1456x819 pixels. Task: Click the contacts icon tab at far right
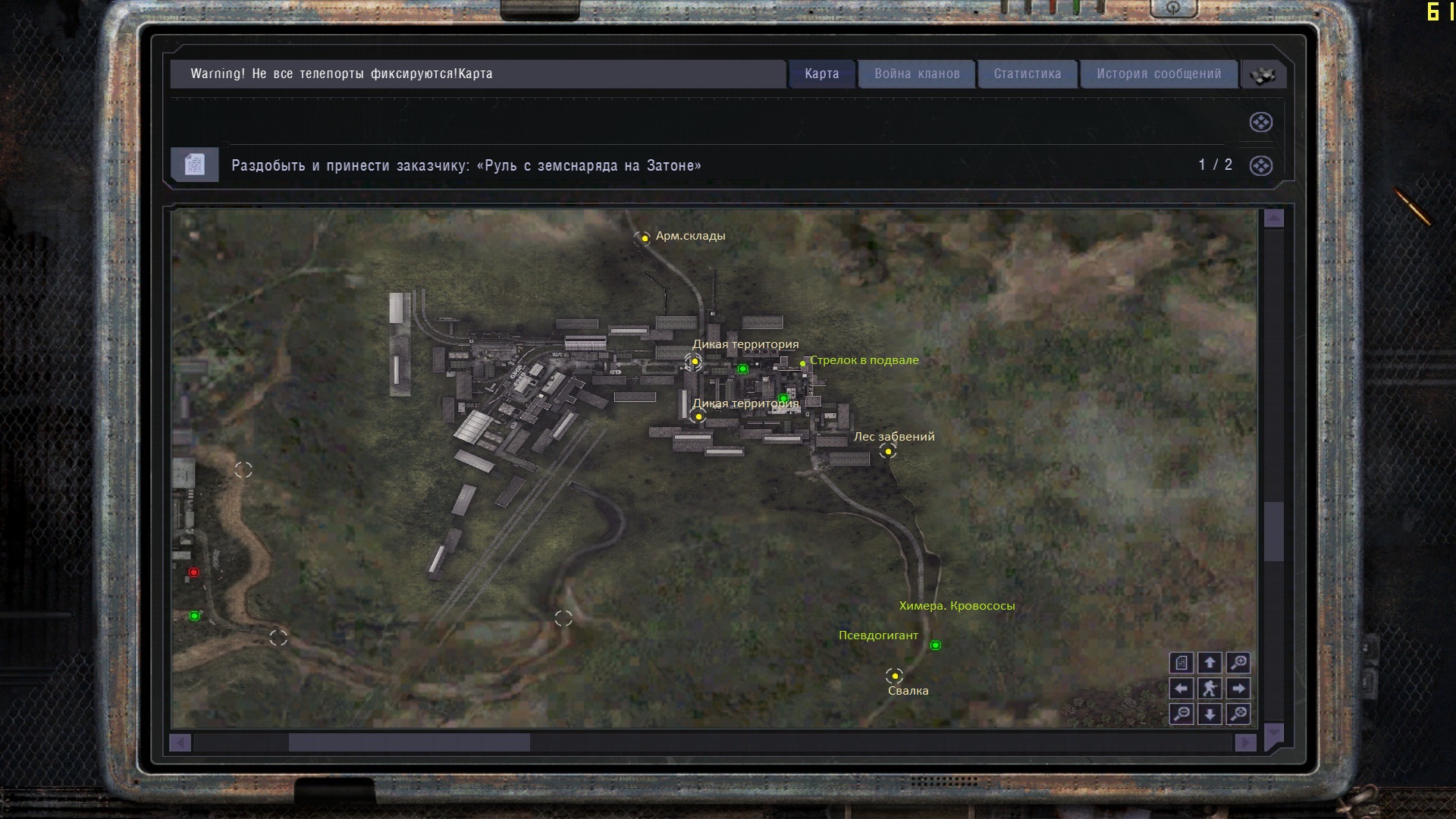coord(1263,74)
